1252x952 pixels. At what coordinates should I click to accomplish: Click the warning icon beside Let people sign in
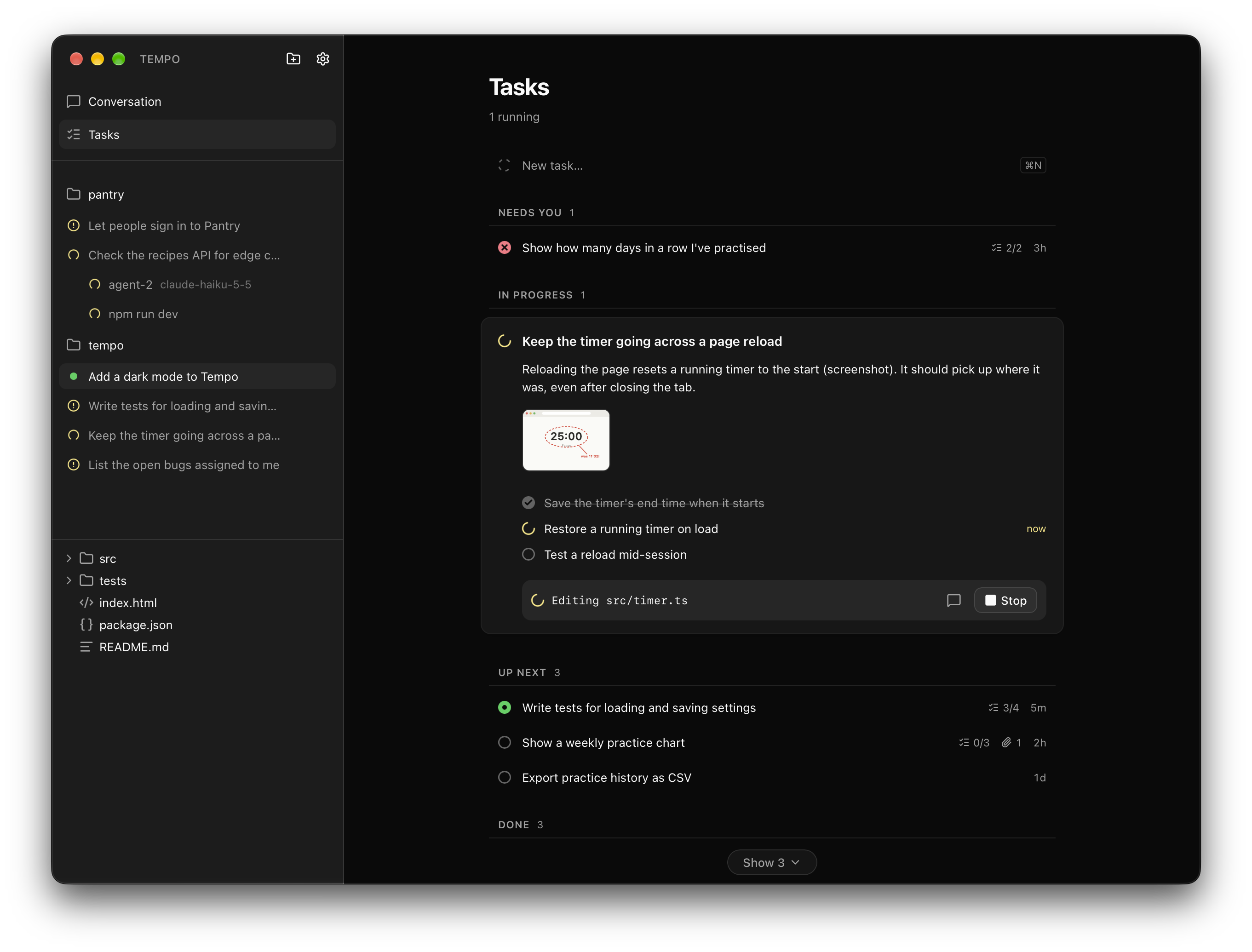point(74,225)
